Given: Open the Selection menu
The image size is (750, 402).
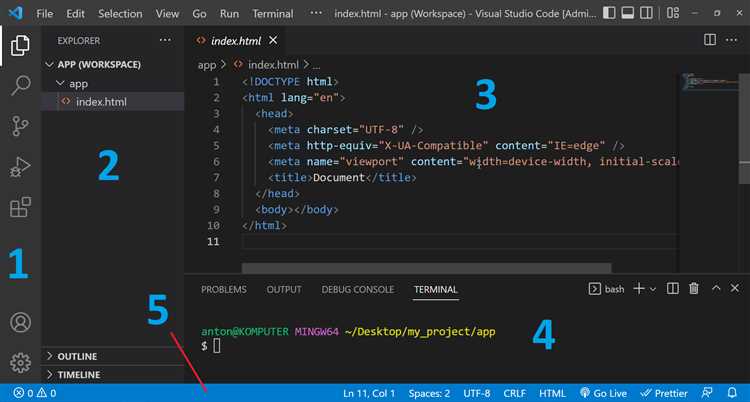Looking at the screenshot, I should tap(120, 14).
